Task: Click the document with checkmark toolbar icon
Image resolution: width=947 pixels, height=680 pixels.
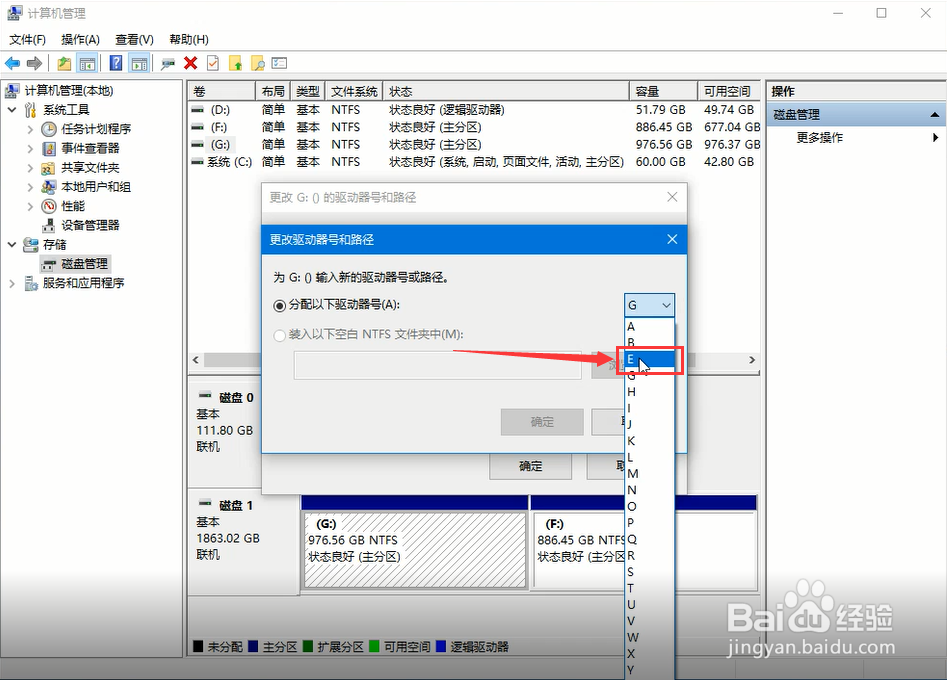Action: (x=212, y=62)
